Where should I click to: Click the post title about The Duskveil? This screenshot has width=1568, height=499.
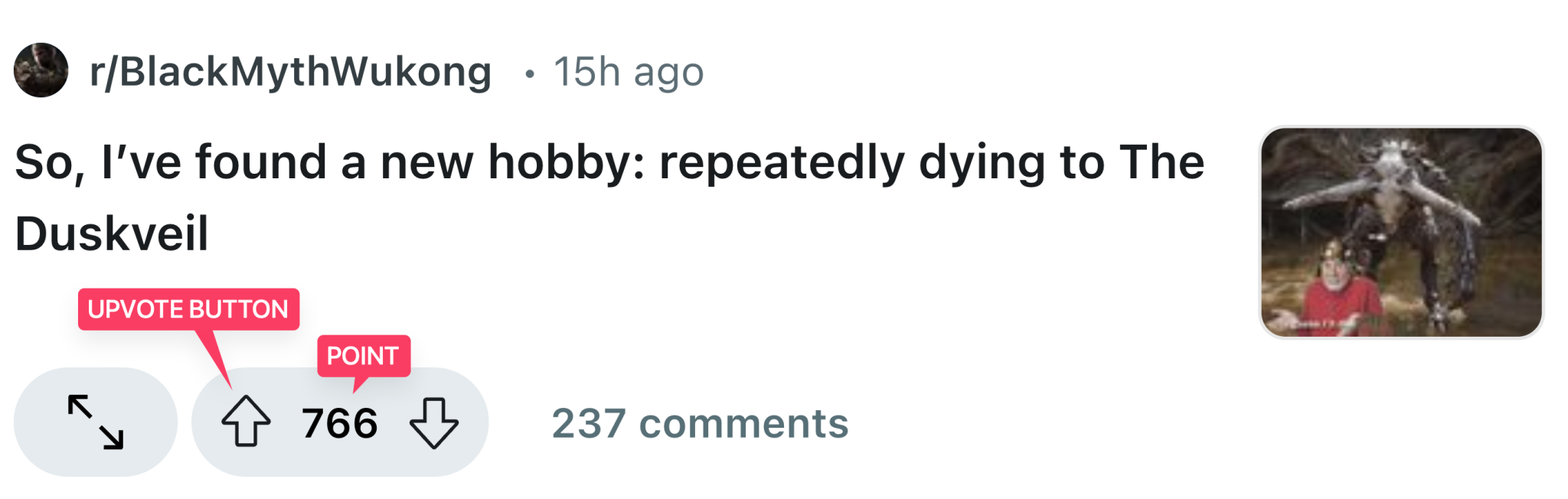(x=609, y=162)
